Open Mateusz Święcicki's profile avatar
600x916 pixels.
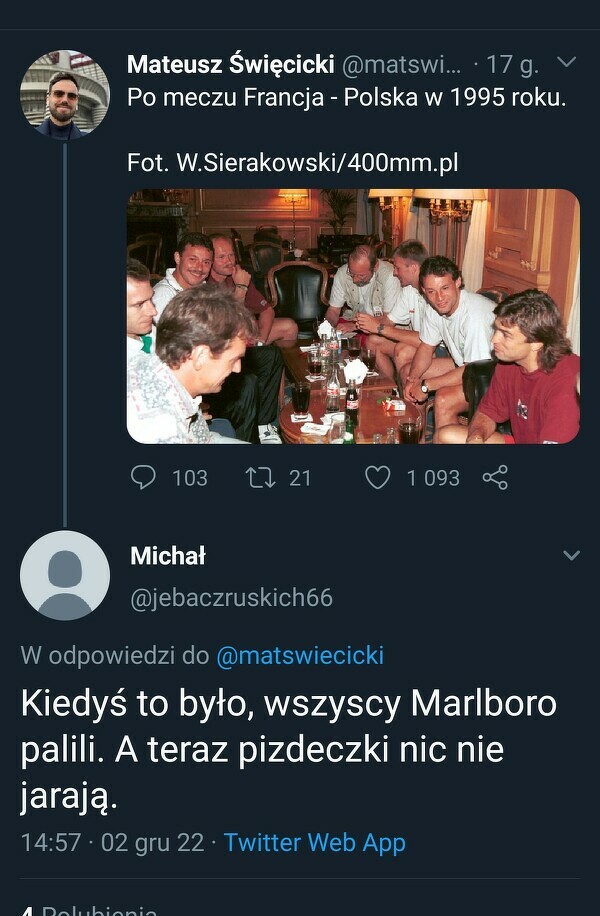65,94
